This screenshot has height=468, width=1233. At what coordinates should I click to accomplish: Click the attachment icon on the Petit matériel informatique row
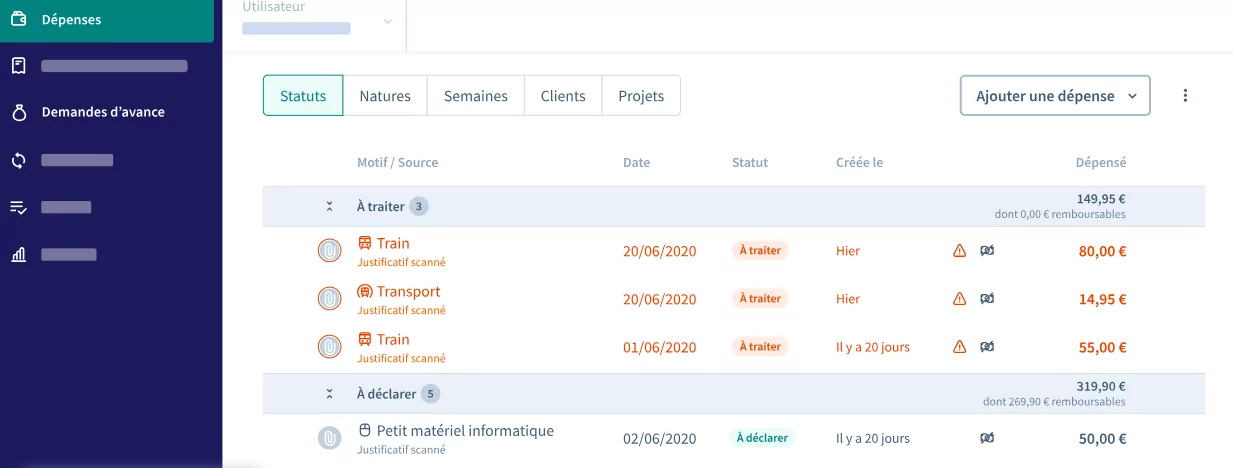pos(329,438)
